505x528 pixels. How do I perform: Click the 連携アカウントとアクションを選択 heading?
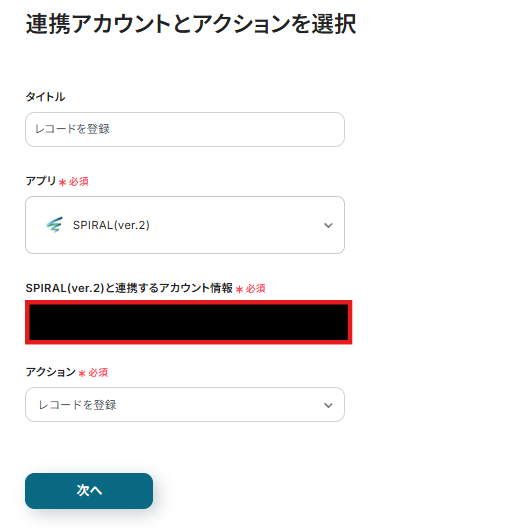coord(191,24)
